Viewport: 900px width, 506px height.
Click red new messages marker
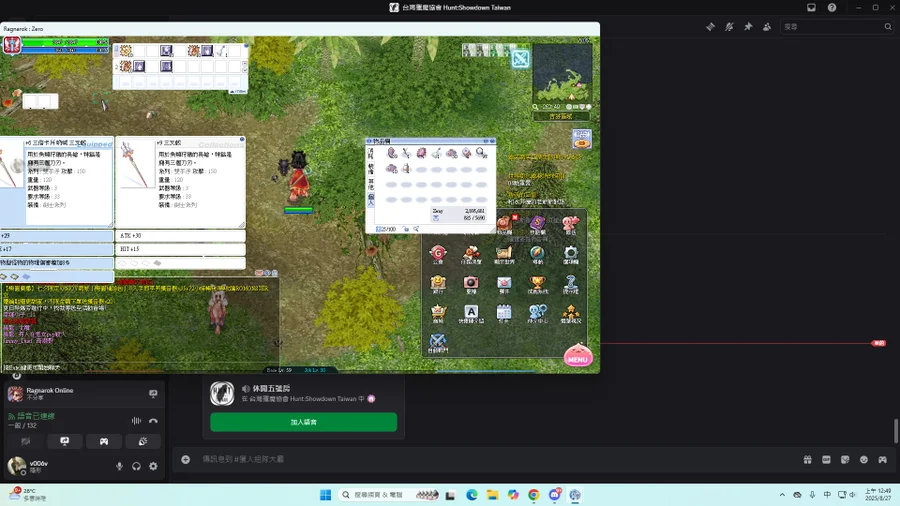878,343
